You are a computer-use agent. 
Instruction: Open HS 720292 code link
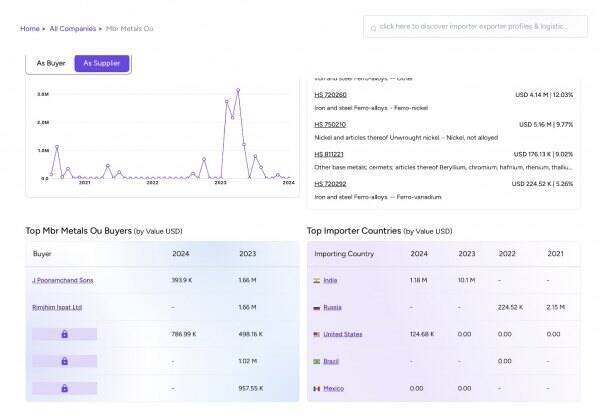[x=330, y=184]
